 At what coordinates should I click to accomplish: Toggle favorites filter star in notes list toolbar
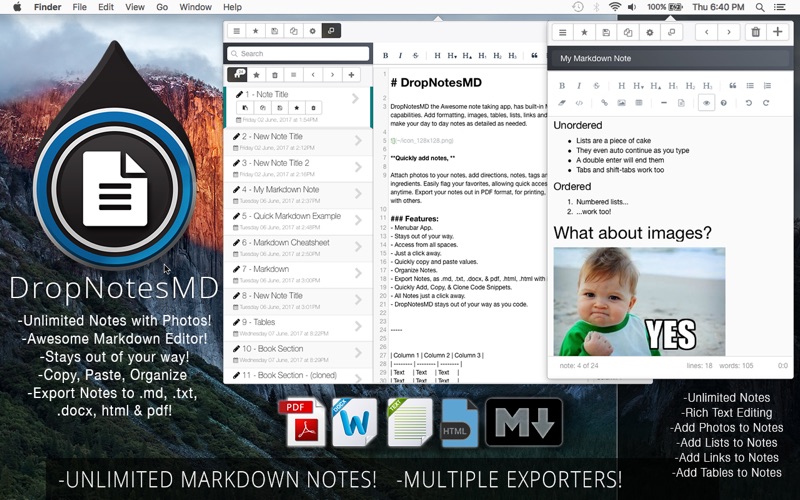pyautogui.click(x=256, y=75)
